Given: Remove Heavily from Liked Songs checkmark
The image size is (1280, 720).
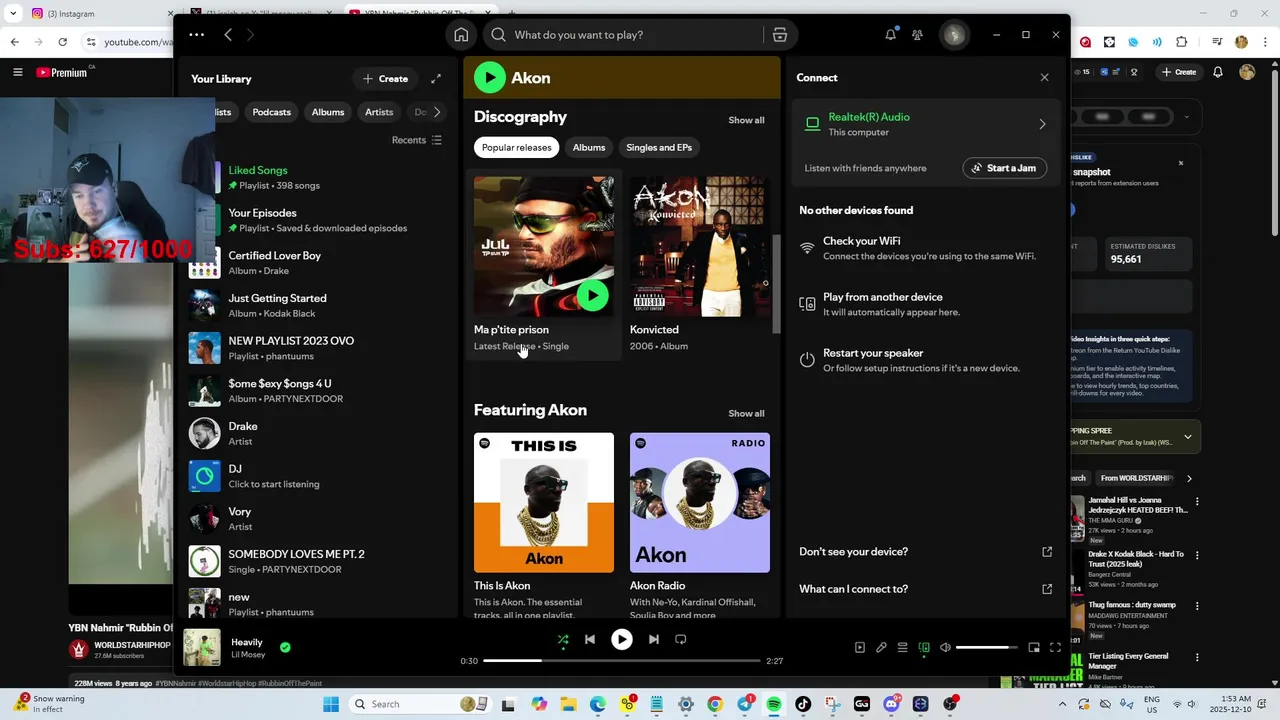Looking at the screenshot, I should pos(285,647).
